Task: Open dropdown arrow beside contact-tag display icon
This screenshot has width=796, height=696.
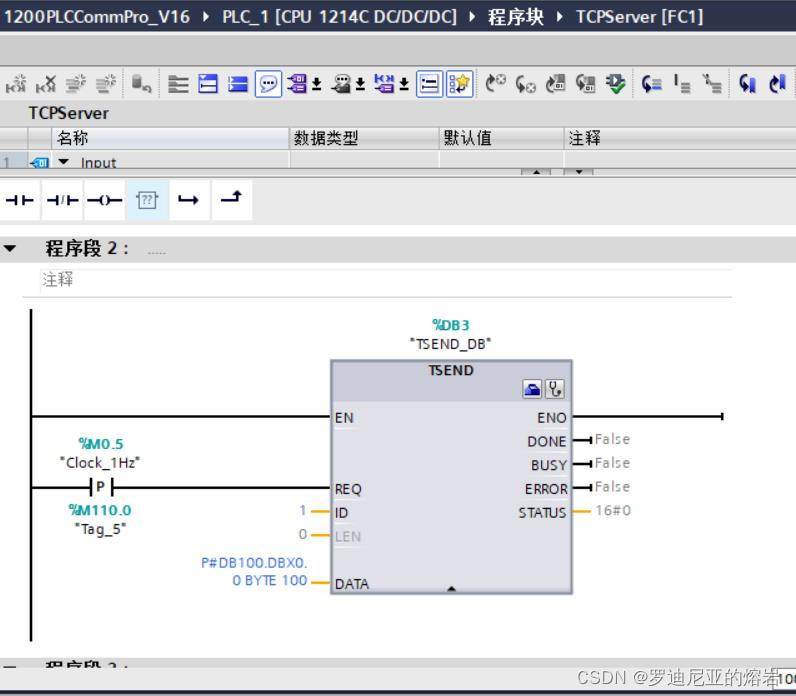Action: coord(404,84)
